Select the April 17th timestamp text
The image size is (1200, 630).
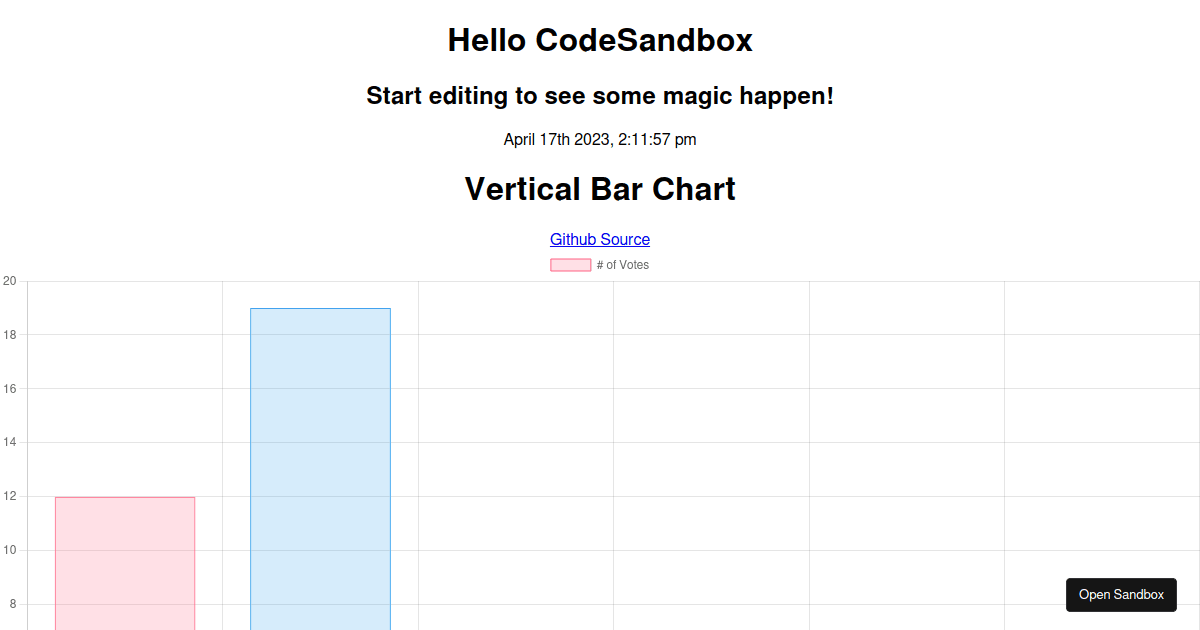[x=600, y=139]
